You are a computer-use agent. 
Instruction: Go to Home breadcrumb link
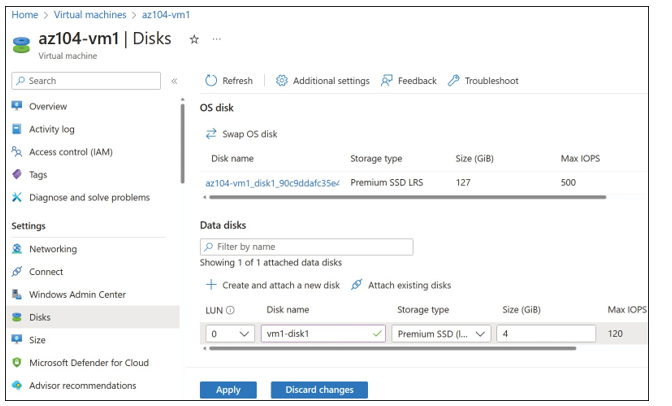point(25,15)
